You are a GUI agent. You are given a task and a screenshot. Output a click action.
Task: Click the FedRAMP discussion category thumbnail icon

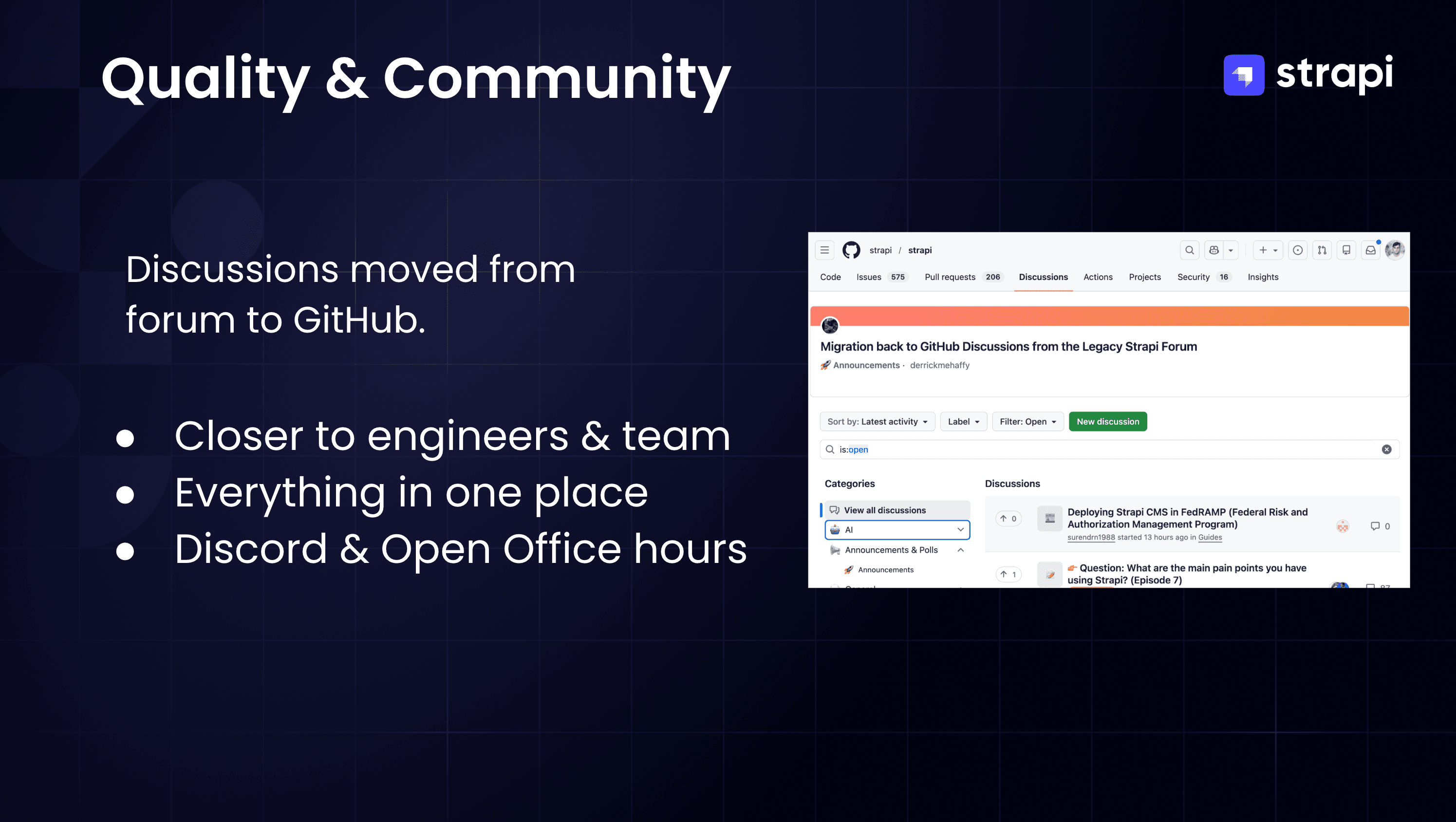coord(1049,519)
